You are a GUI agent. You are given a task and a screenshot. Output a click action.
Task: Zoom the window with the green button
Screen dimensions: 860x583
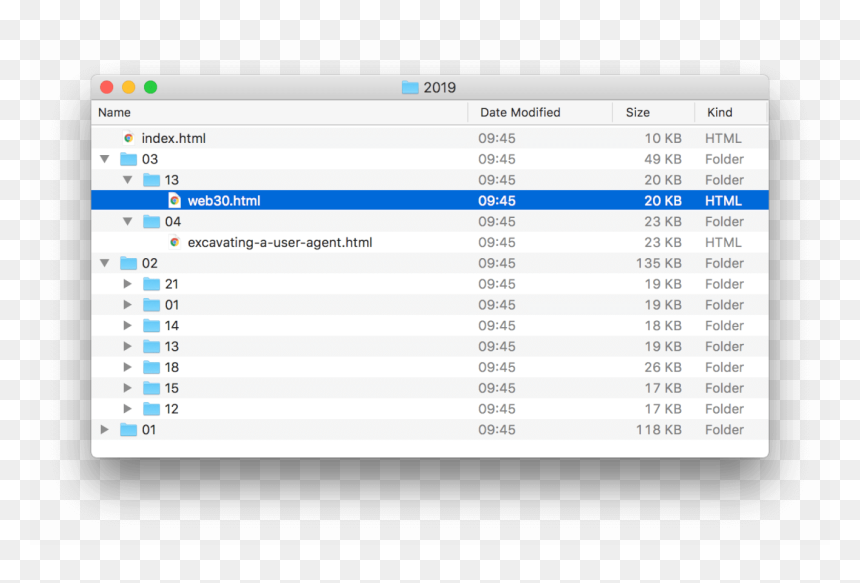coord(151,87)
